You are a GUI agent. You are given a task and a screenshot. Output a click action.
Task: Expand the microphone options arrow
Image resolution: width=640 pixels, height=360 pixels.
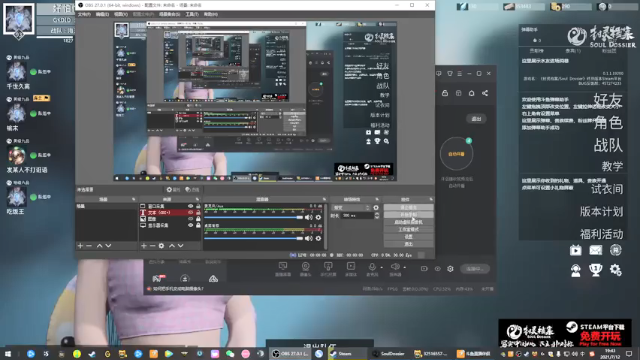pos(382,268)
